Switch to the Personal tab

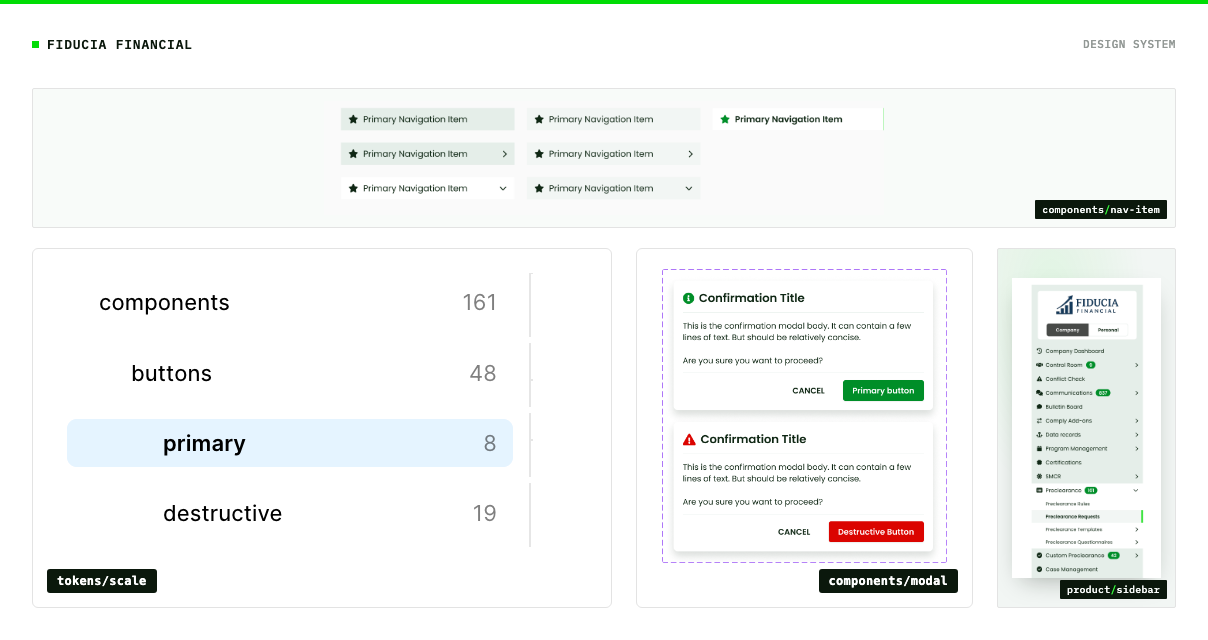pos(1108,330)
